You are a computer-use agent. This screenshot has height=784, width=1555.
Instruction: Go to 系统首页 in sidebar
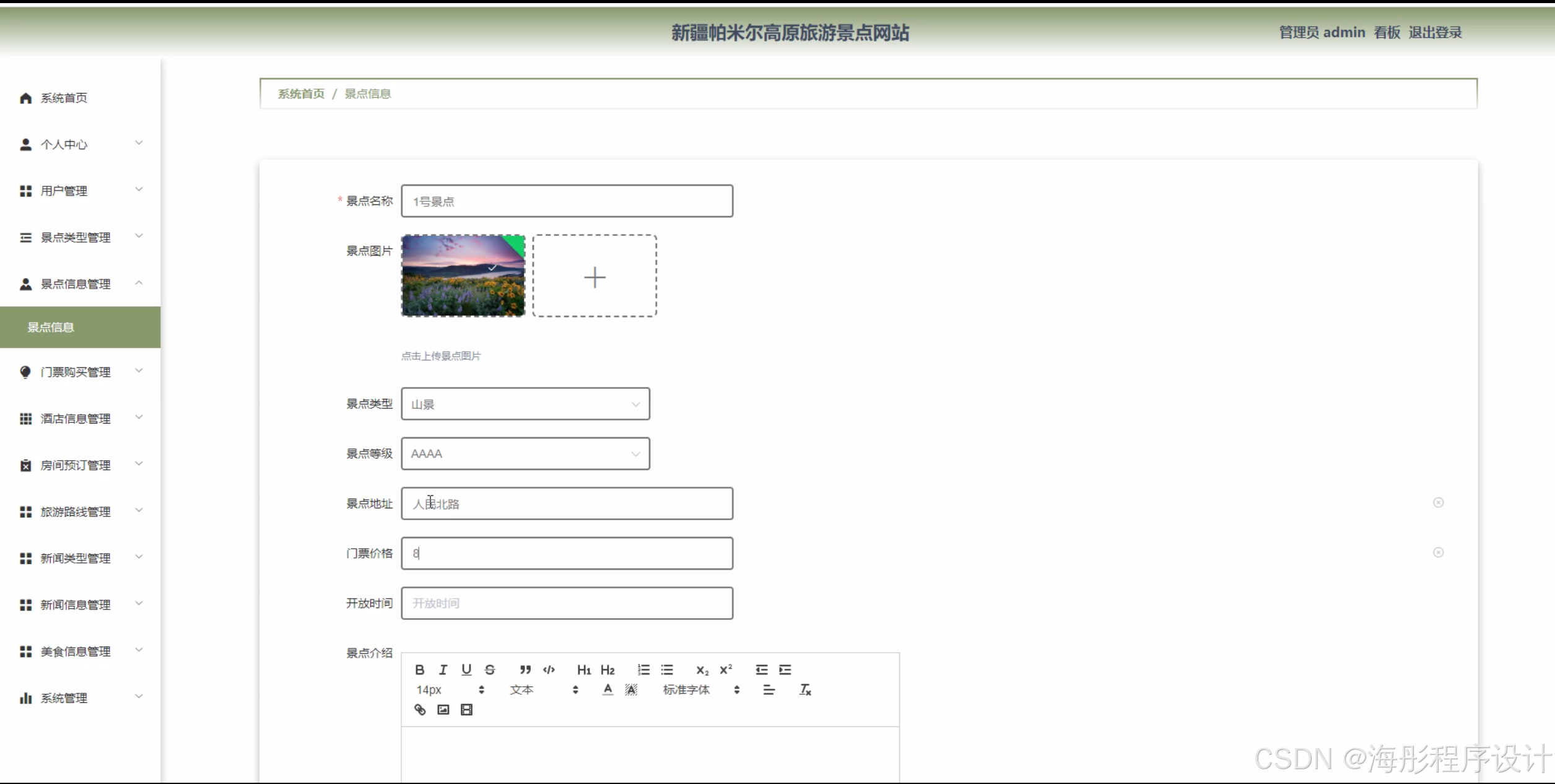pyautogui.click(x=63, y=98)
